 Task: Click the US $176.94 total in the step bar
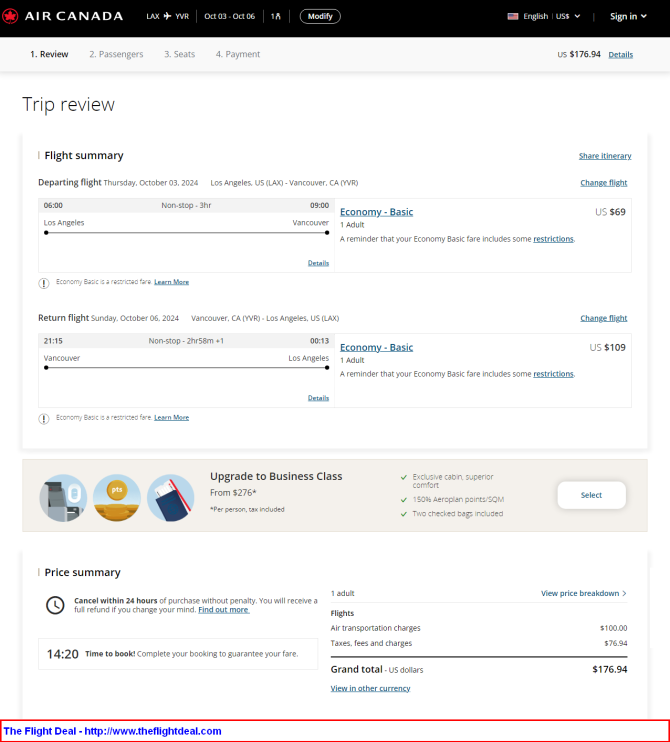tap(579, 54)
